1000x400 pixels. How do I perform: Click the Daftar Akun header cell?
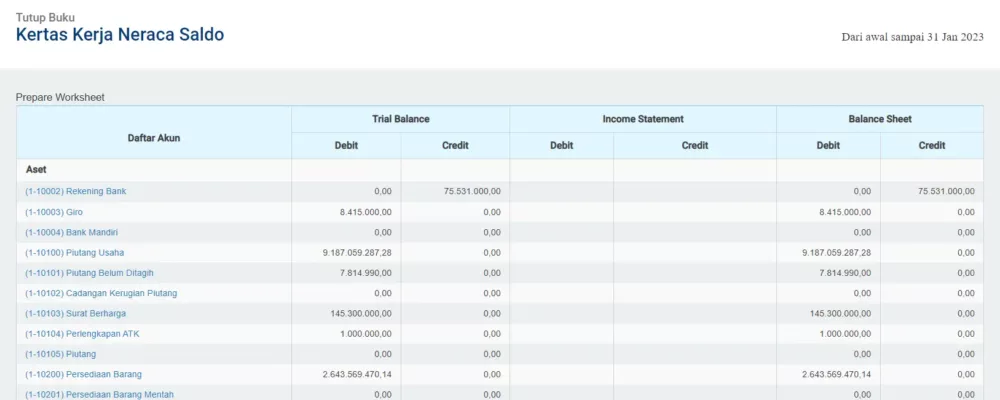pos(154,138)
